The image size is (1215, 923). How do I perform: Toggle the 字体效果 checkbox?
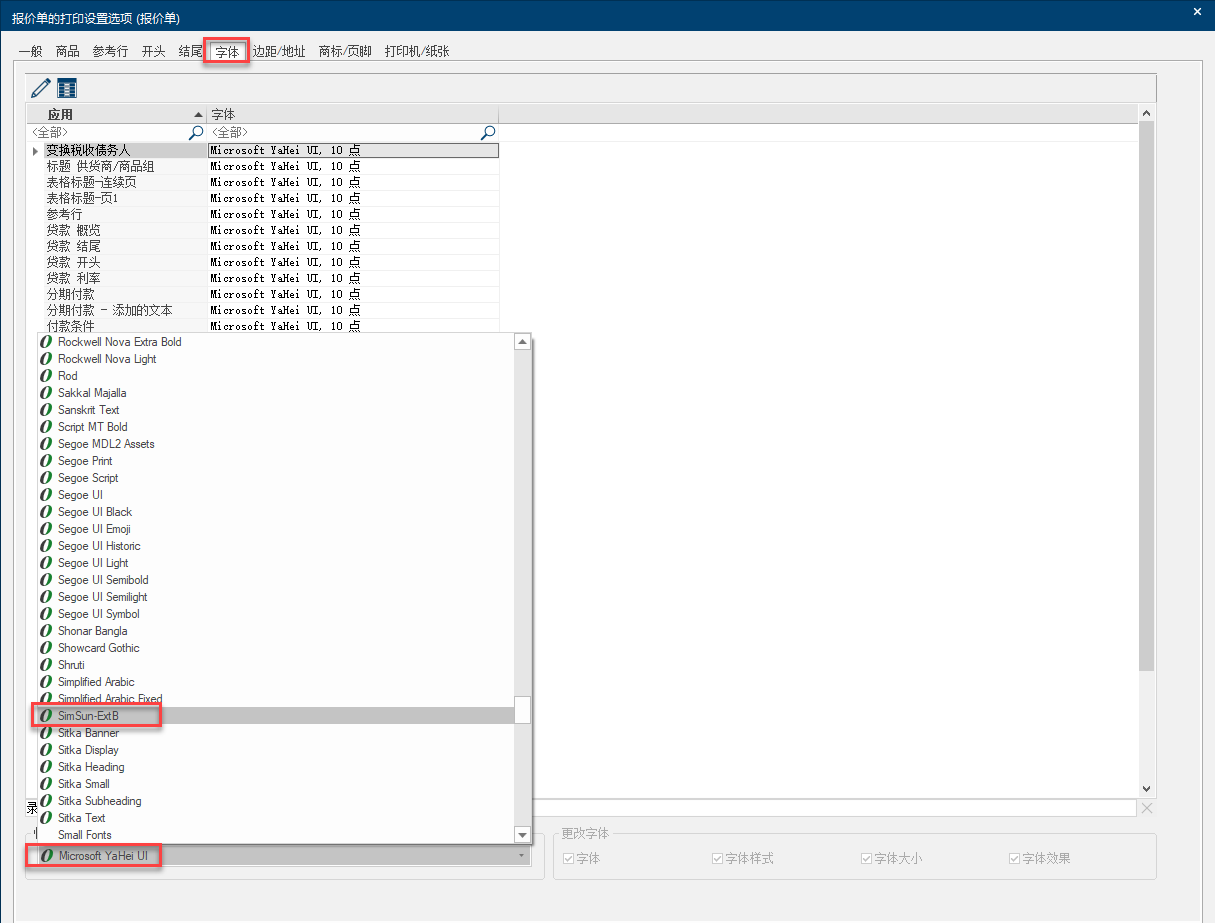tap(1015, 858)
